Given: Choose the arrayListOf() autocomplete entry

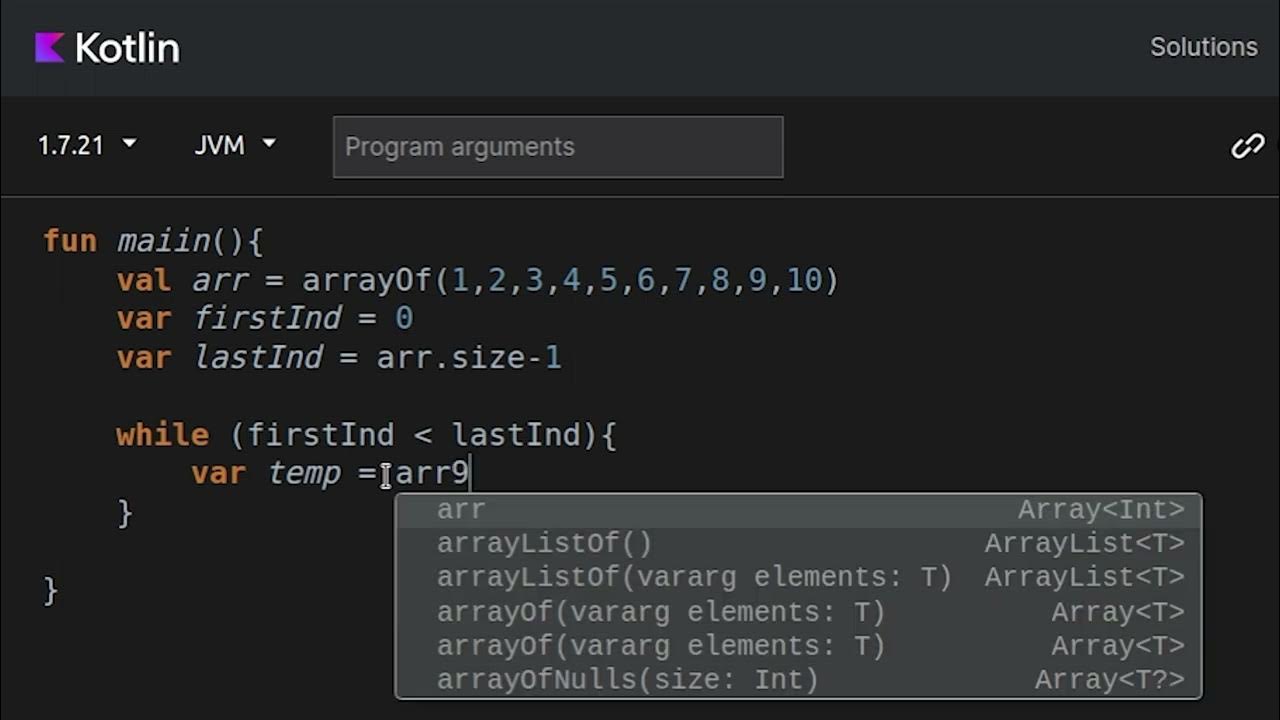Looking at the screenshot, I should point(798,544).
